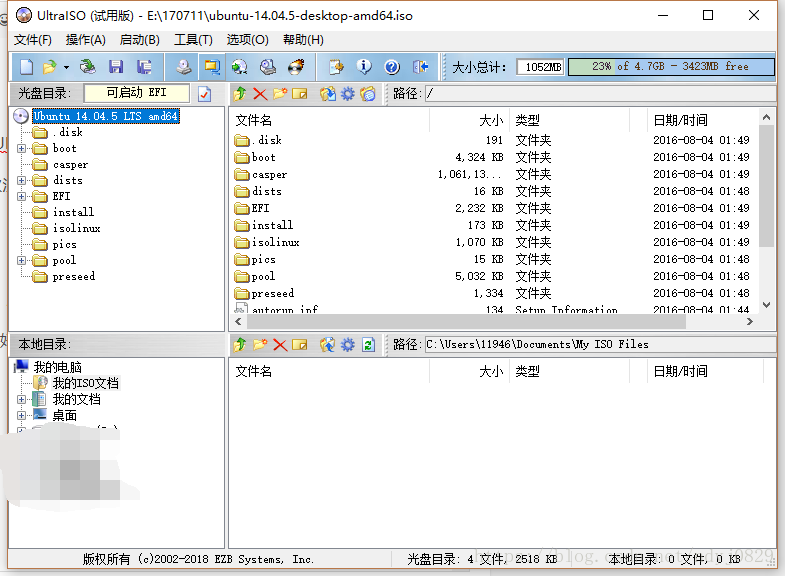
Task: Open the 工具(T) menu
Action: (193, 40)
